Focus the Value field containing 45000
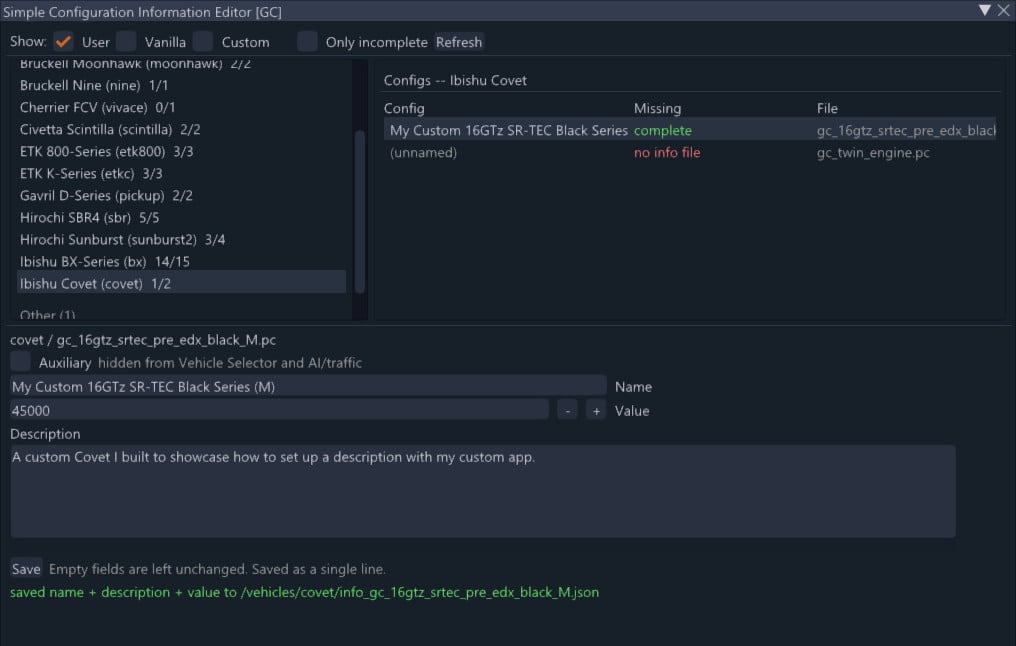The width and height of the screenshot is (1016, 646). pos(279,411)
